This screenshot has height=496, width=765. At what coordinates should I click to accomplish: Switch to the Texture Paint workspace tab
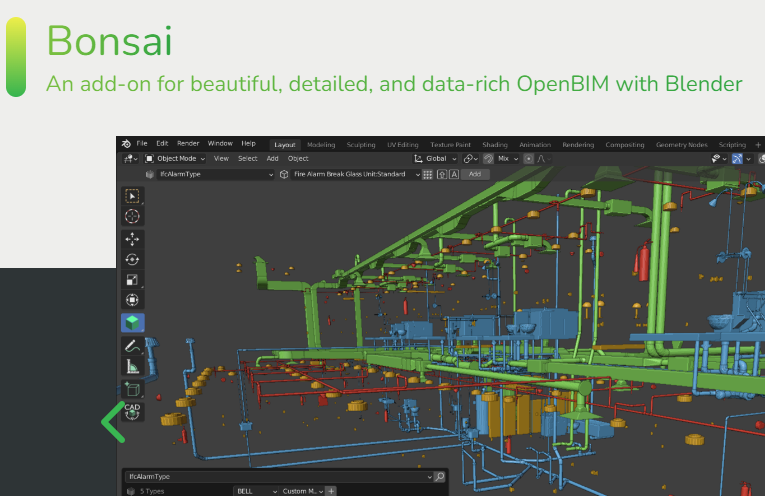click(450, 145)
